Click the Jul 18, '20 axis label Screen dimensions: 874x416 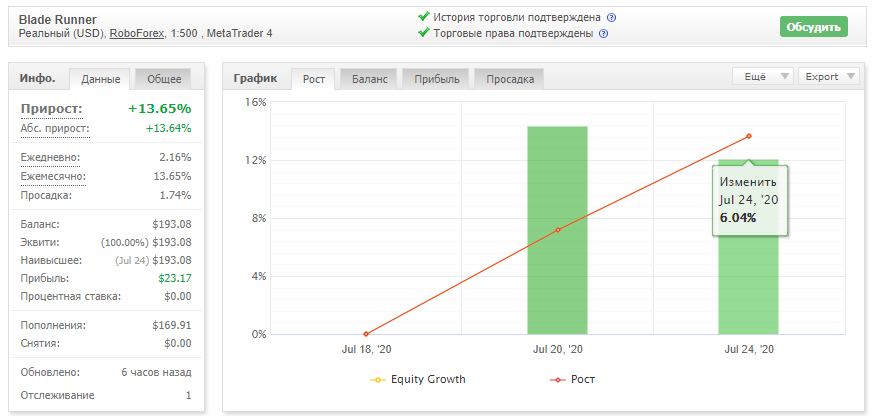click(x=366, y=350)
